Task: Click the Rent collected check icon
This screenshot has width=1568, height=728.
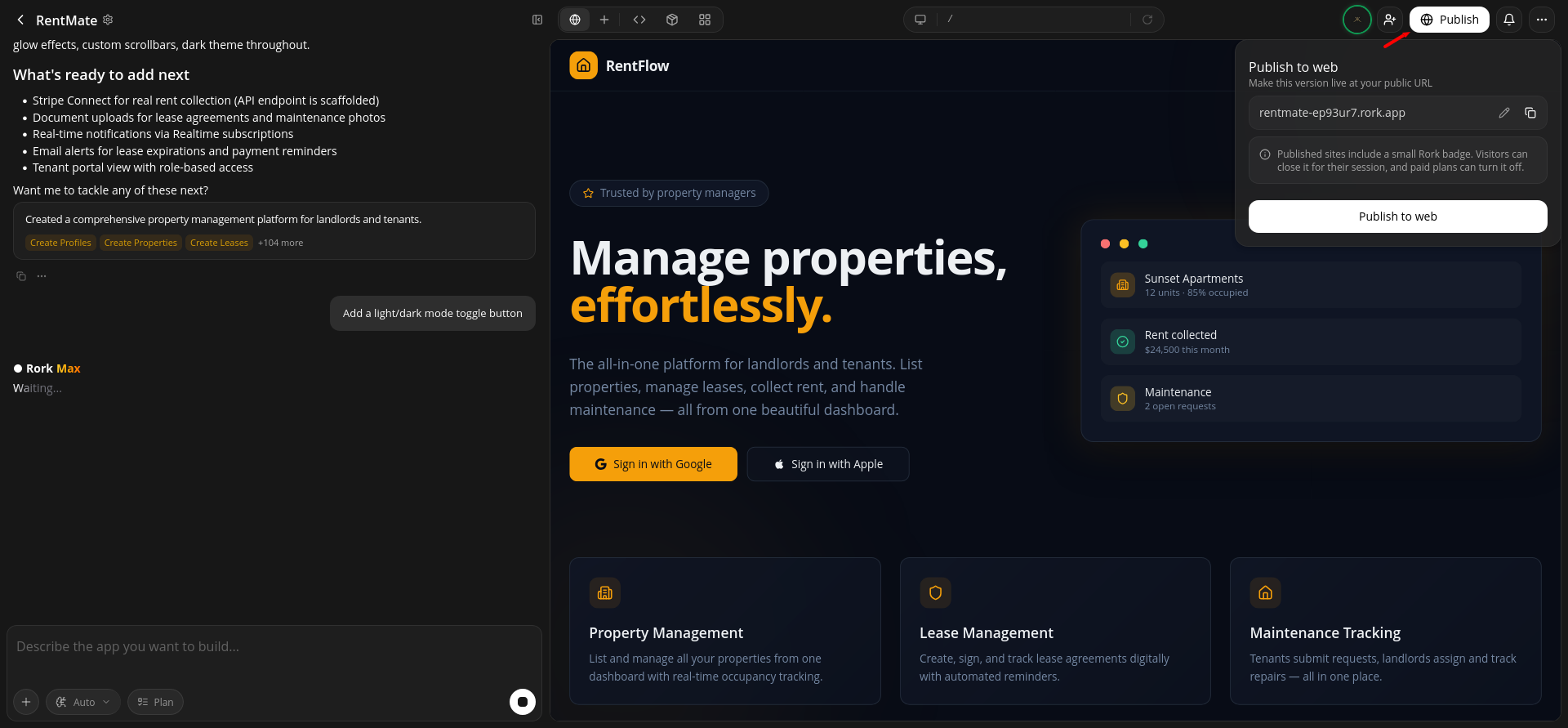Action: pyautogui.click(x=1123, y=342)
